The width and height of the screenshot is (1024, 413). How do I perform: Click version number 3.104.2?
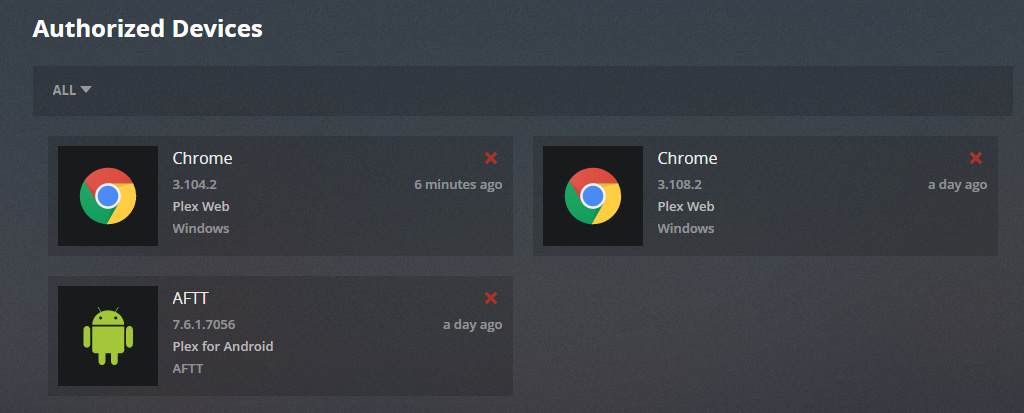point(195,184)
